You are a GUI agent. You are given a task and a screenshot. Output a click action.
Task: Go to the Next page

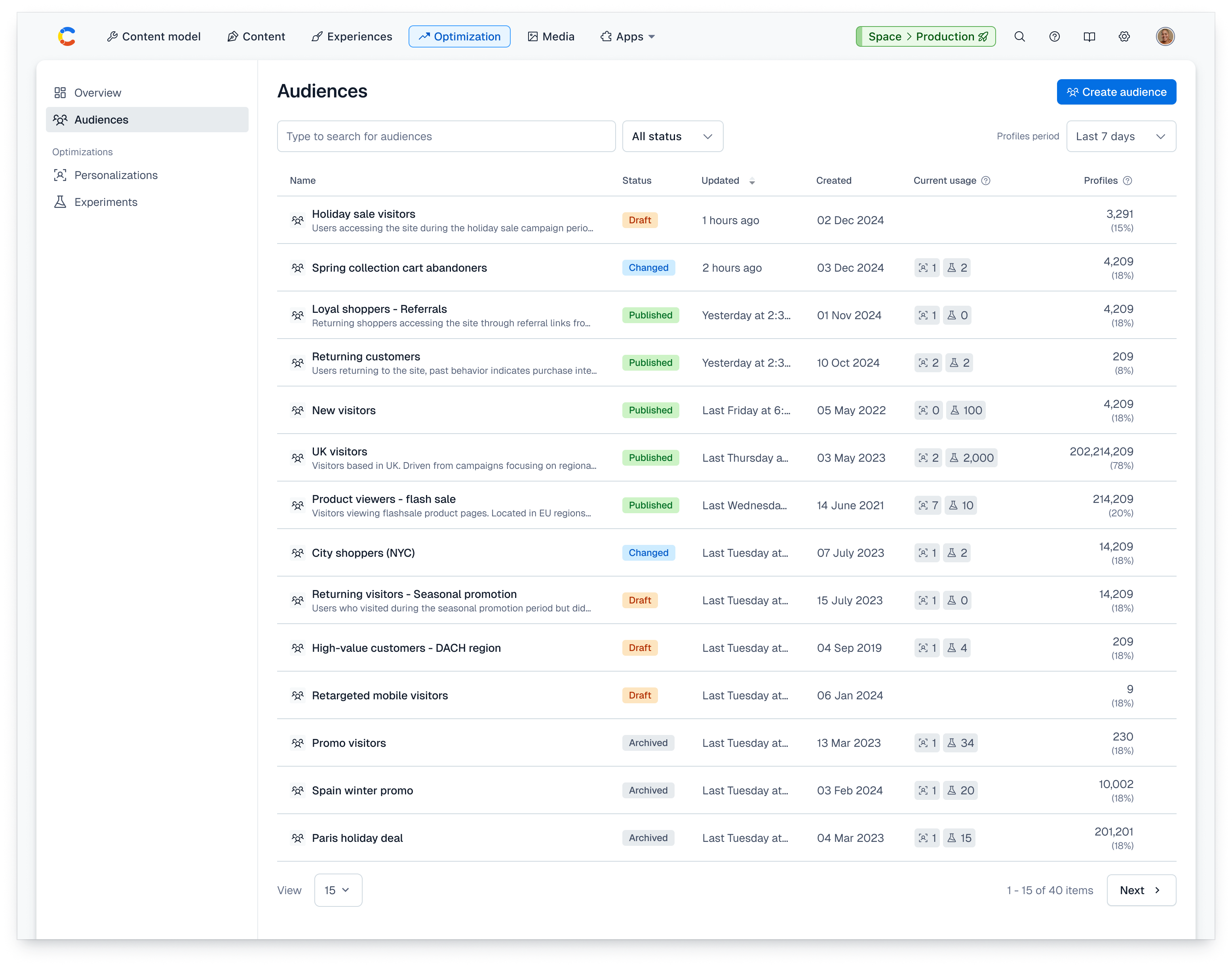1141,890
